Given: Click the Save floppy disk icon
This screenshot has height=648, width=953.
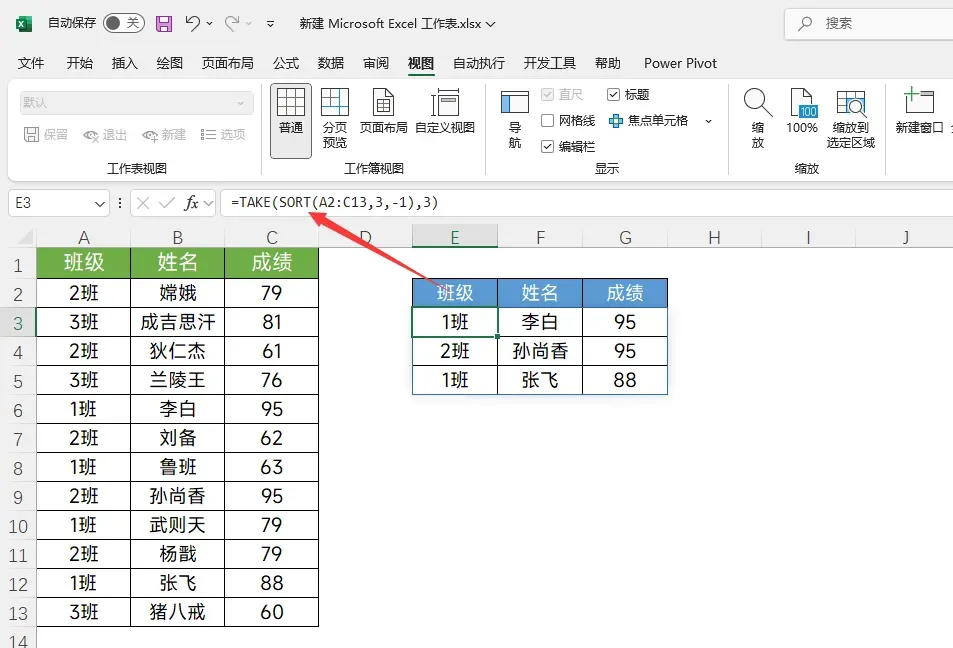Looking at the screenshot, I should click(164, 24).
